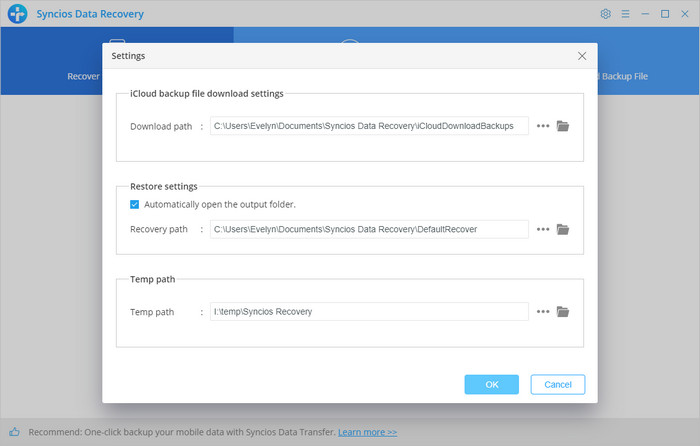Viewport: 700px width, 446px height.
Task: Open the gear settings icon in title bar
Action: tap(605, 14)
